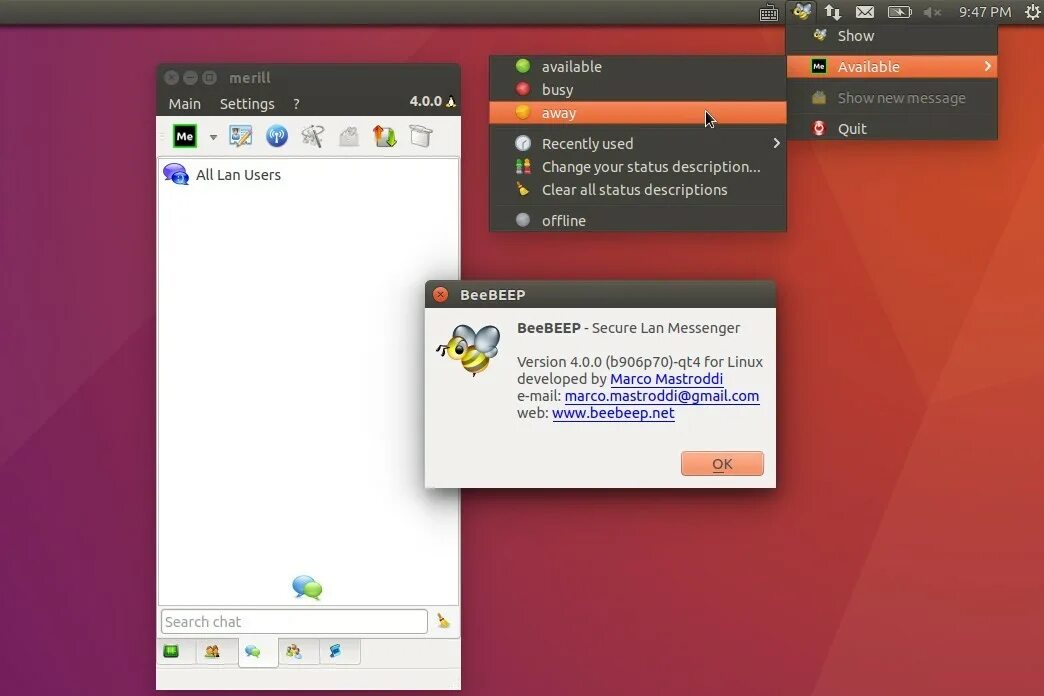The width and height of the screenshot is (1044, 696).
Task: Click OK in the BeeBEEP dialog
Action: 722,464
